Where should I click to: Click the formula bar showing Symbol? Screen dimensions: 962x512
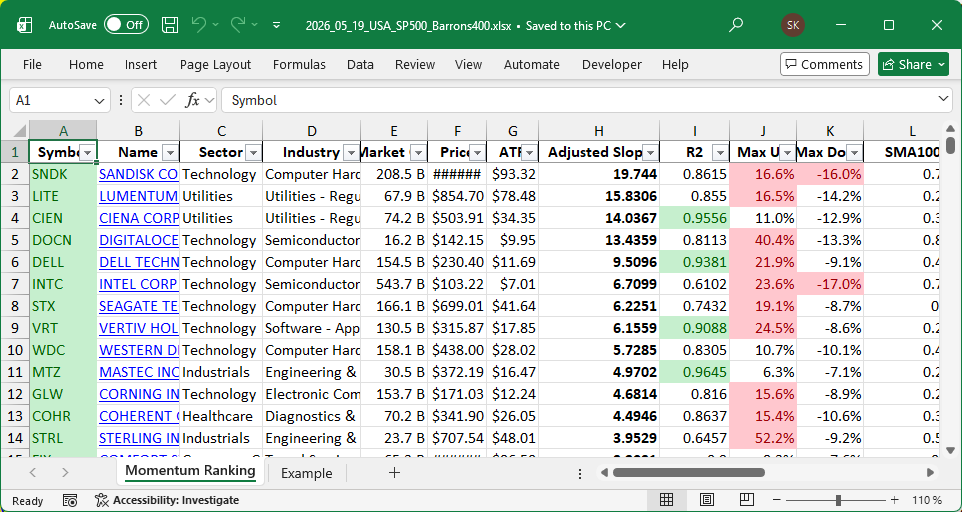(577, 100)
